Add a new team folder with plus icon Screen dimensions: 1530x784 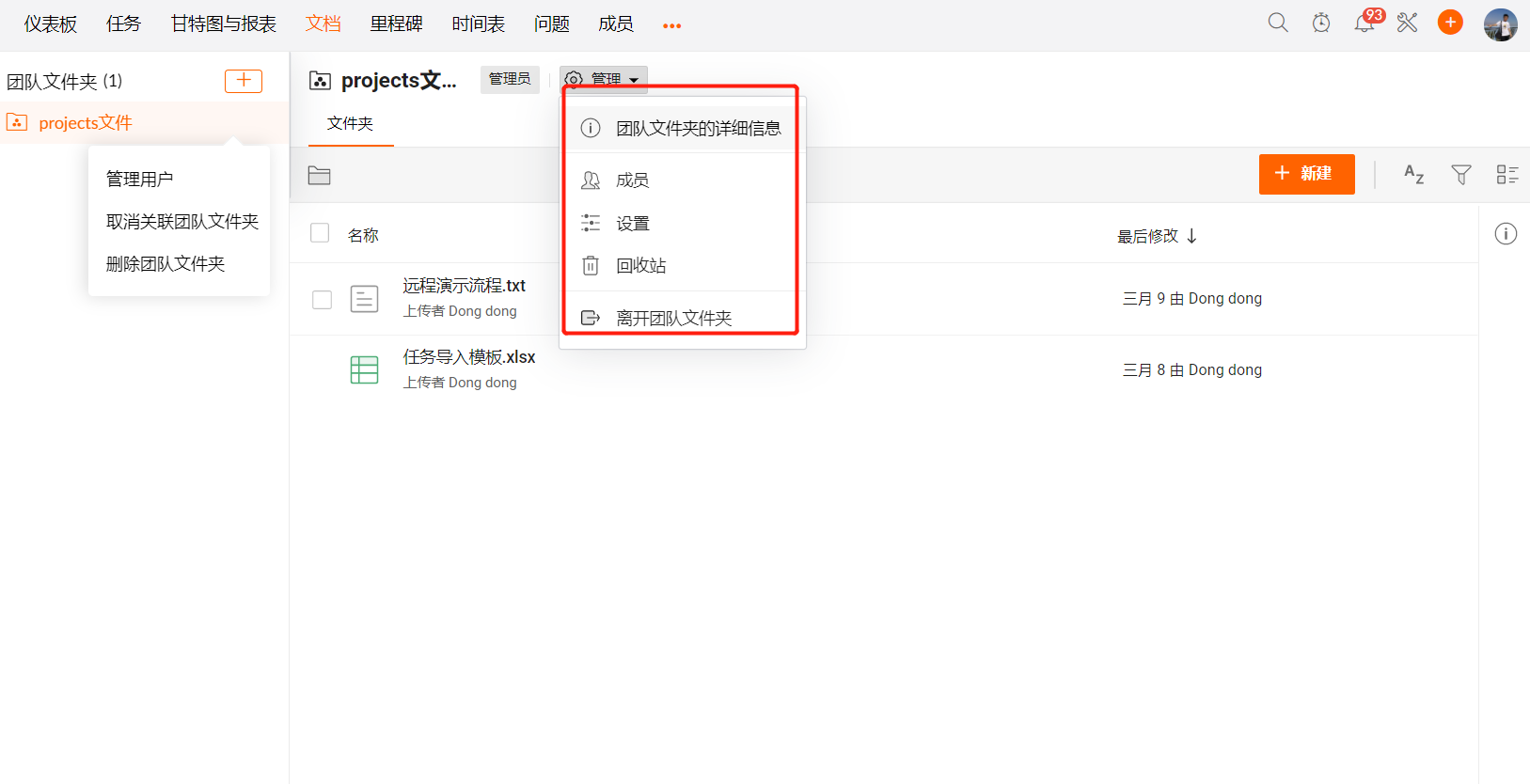(x=243, y=81)
